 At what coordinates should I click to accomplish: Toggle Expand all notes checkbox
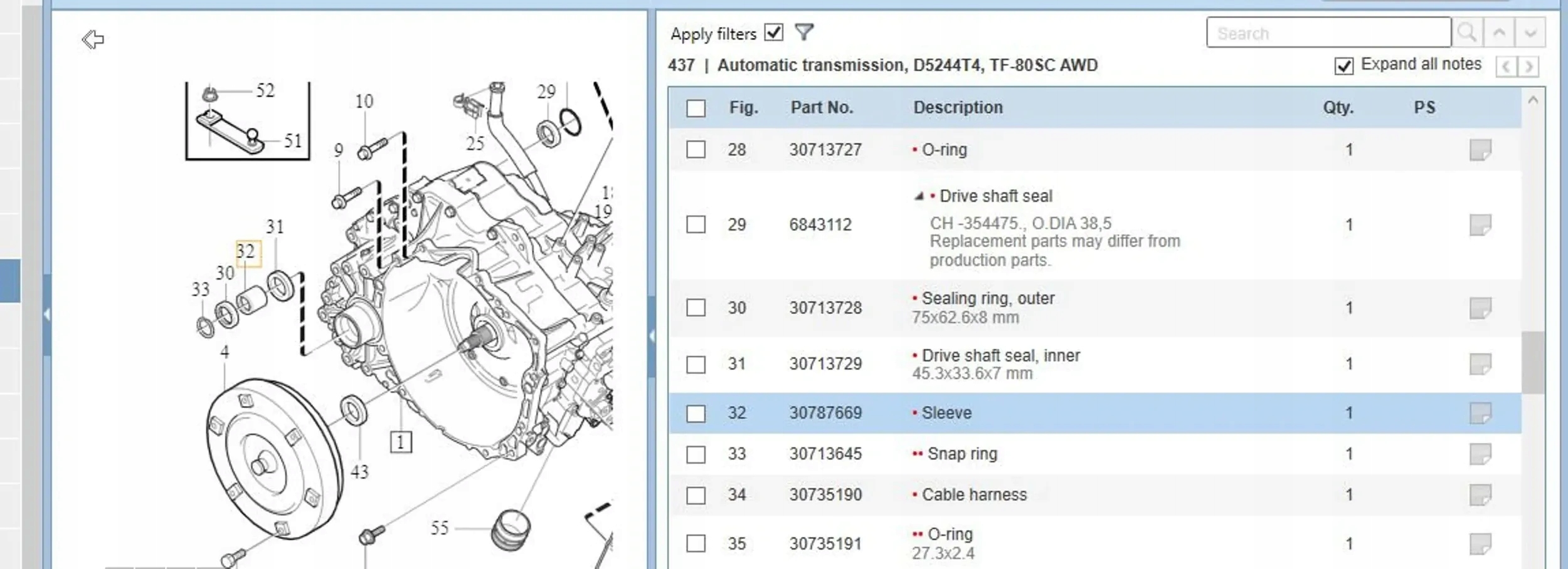(x=1344, y=65)
